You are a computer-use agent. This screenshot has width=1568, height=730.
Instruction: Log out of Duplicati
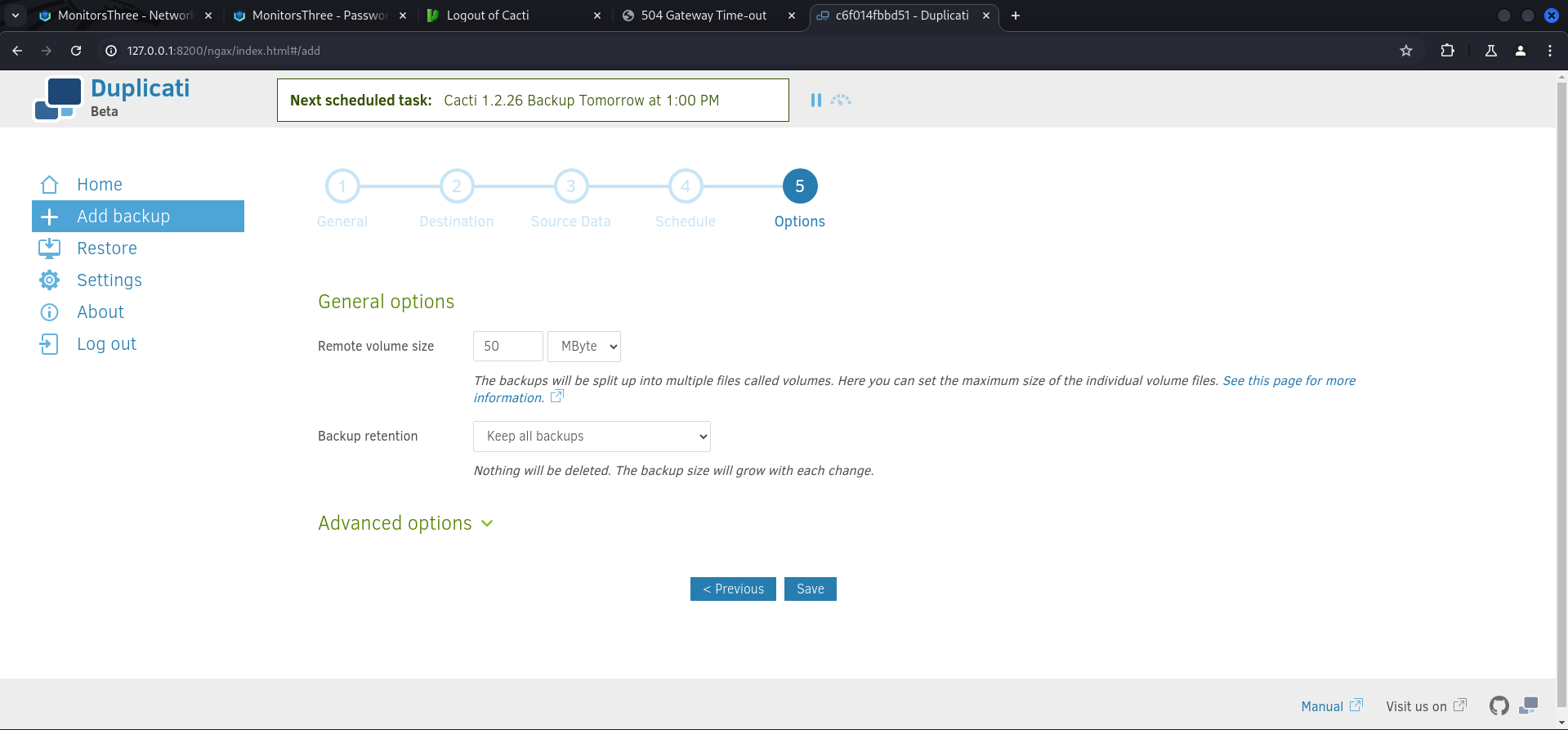[106, 344]
